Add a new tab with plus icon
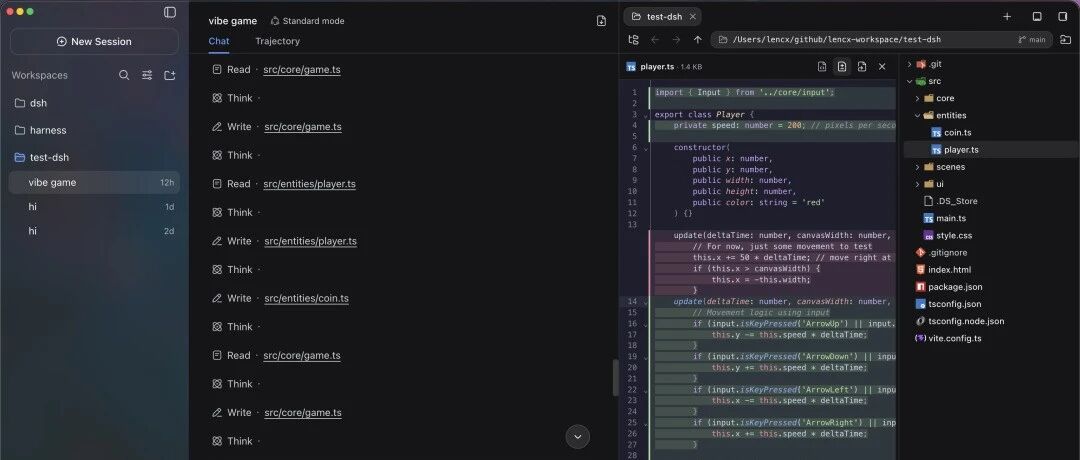 (x=1007, y=17)
